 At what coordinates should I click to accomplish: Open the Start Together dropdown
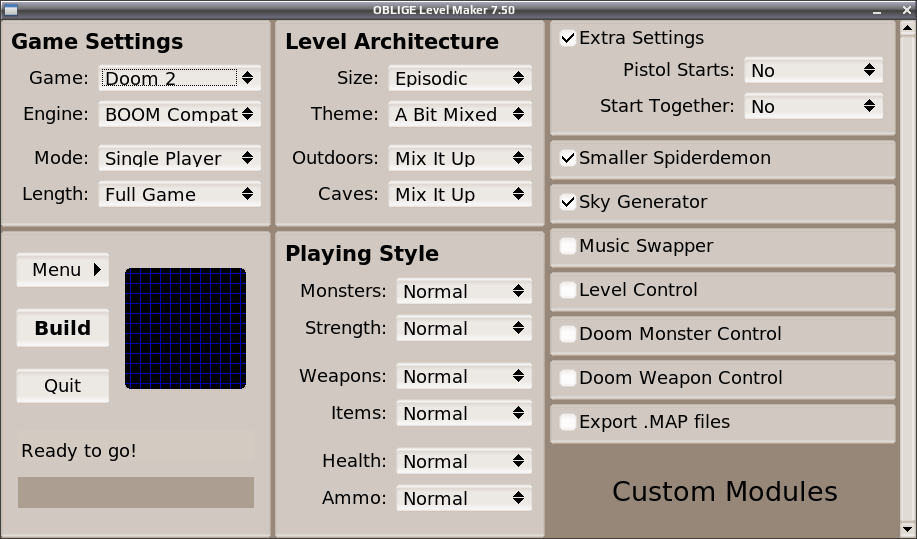(x=813, y=106)
